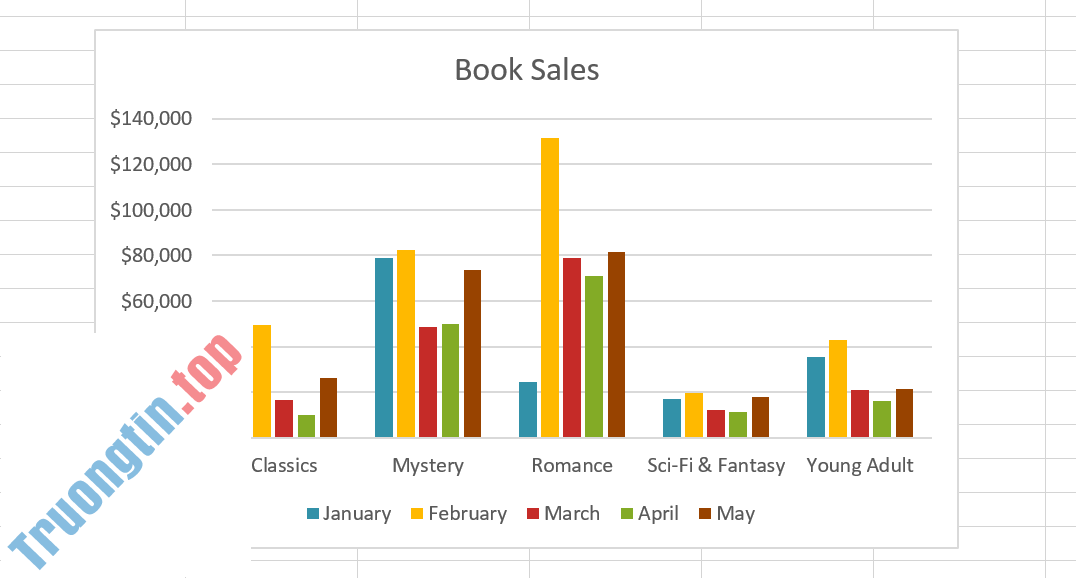Click the Classics category label
This screenshot has height=578, width=1076.
point(285,466)
